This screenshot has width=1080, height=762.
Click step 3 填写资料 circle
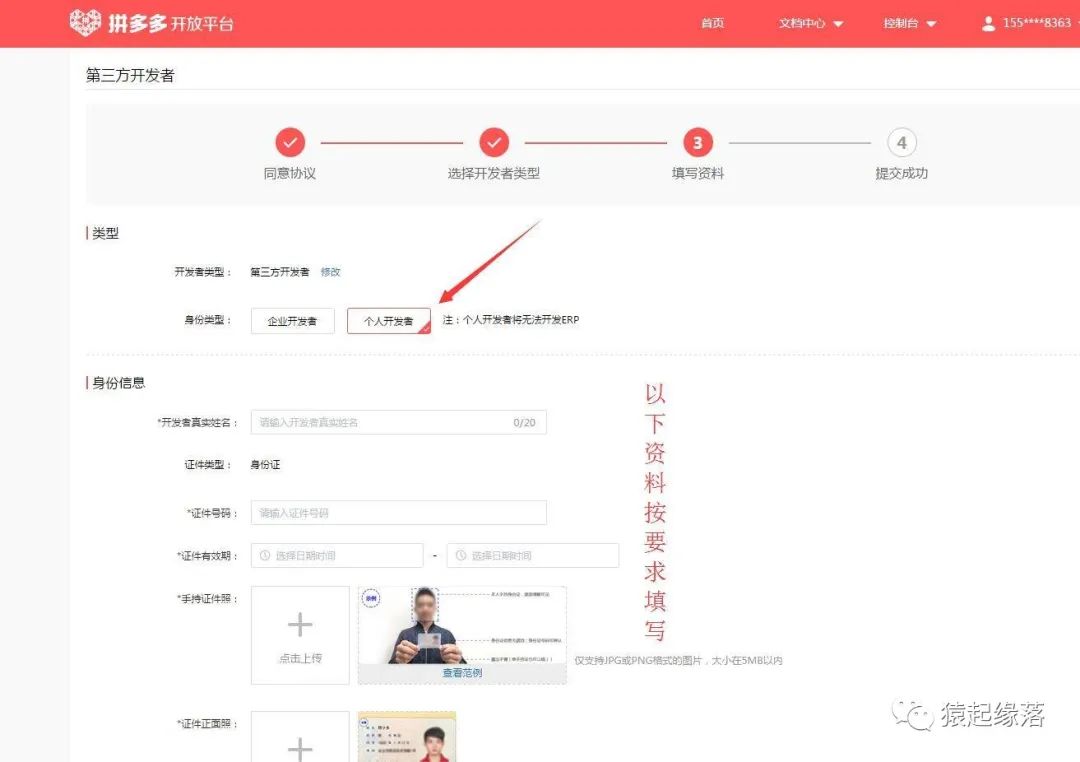[698, 143]
